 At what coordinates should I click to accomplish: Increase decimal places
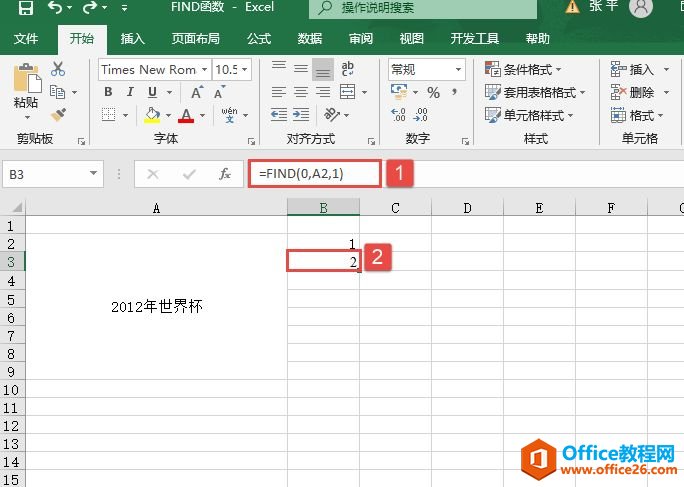tap(399, 115)
